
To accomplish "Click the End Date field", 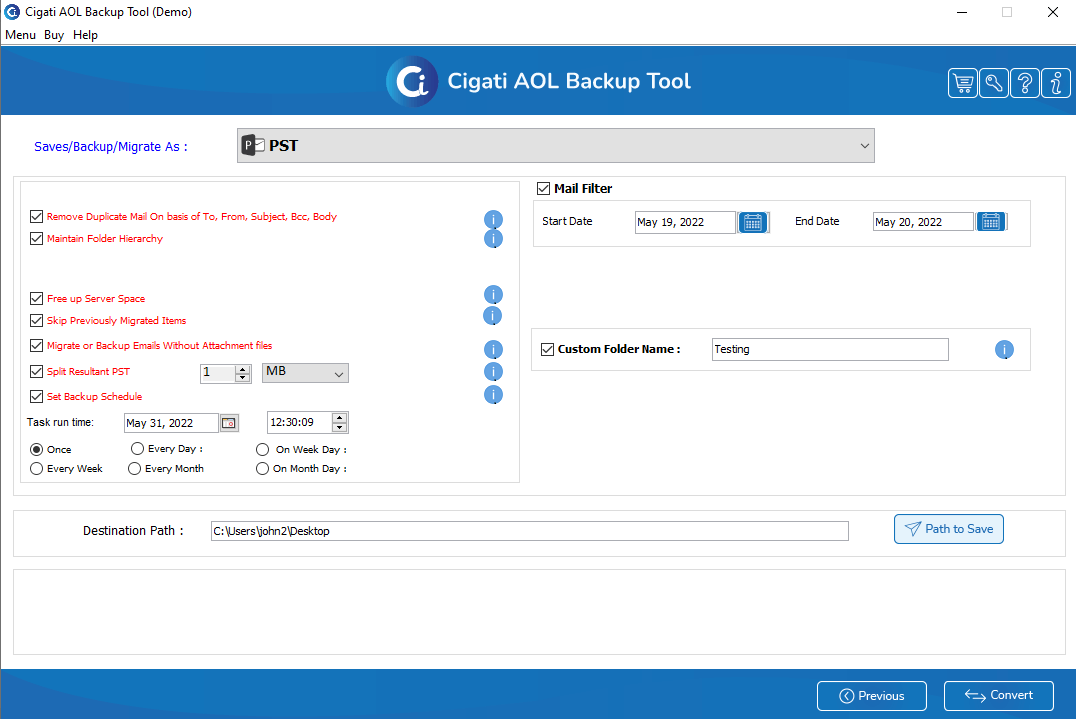I will 923,222.
